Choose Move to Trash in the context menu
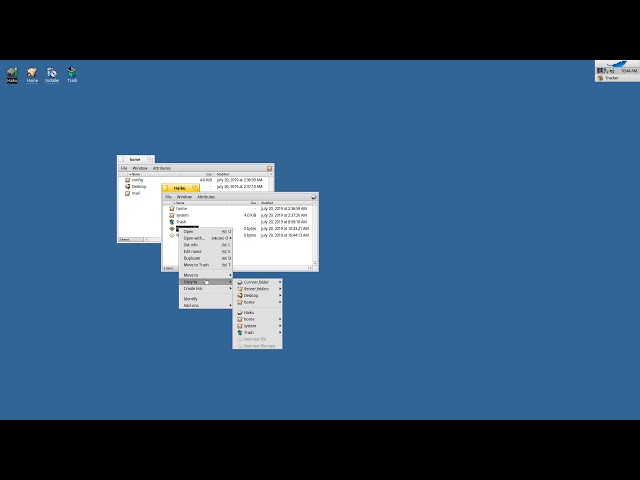The width and height of the screenshot is (640, 480). (x=206, y=265)
